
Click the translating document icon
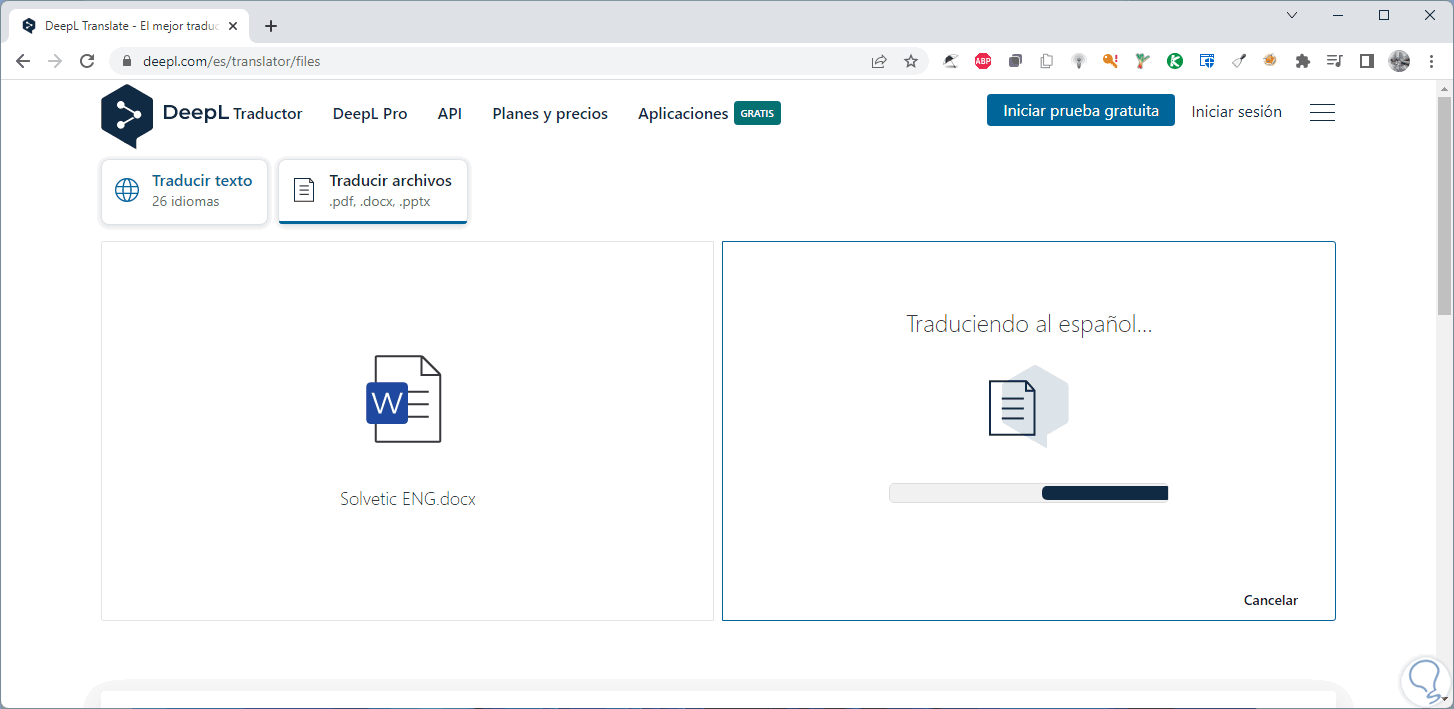[1028, 405]
